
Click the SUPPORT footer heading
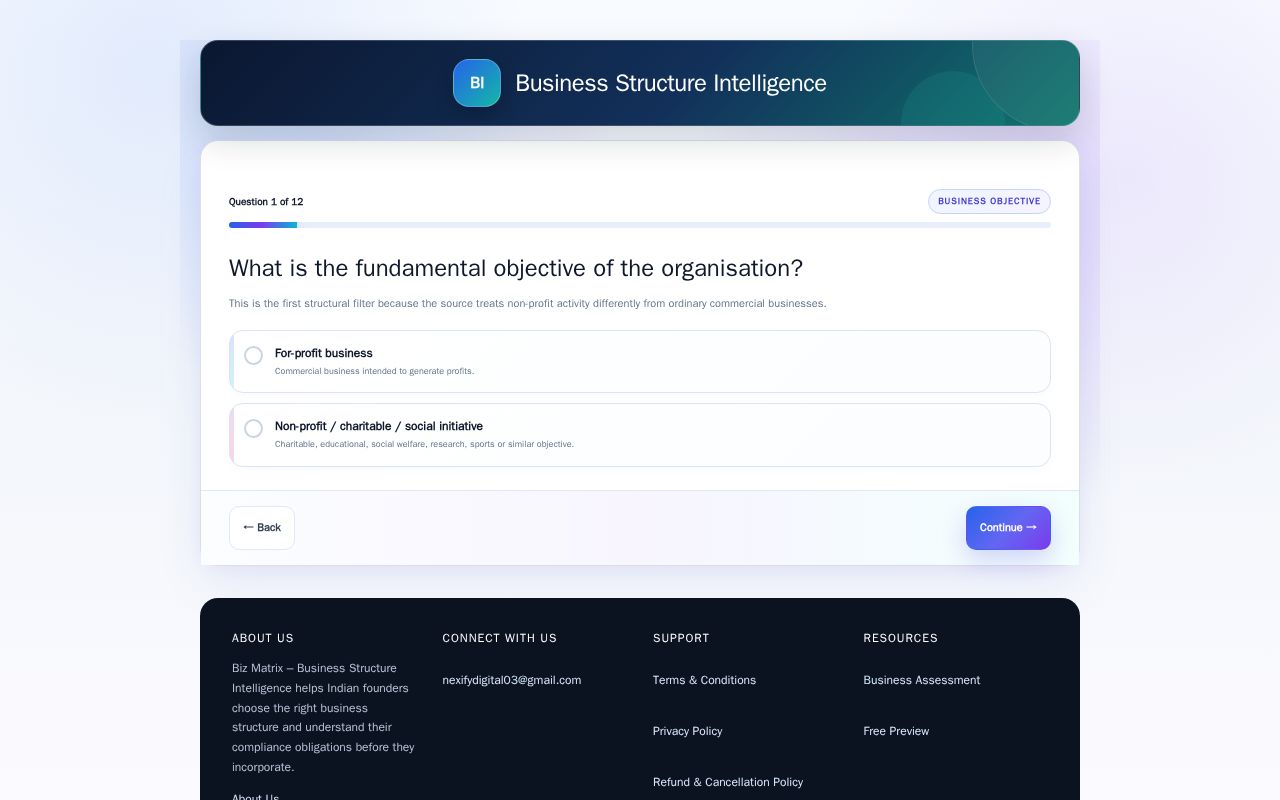[681, 638]
